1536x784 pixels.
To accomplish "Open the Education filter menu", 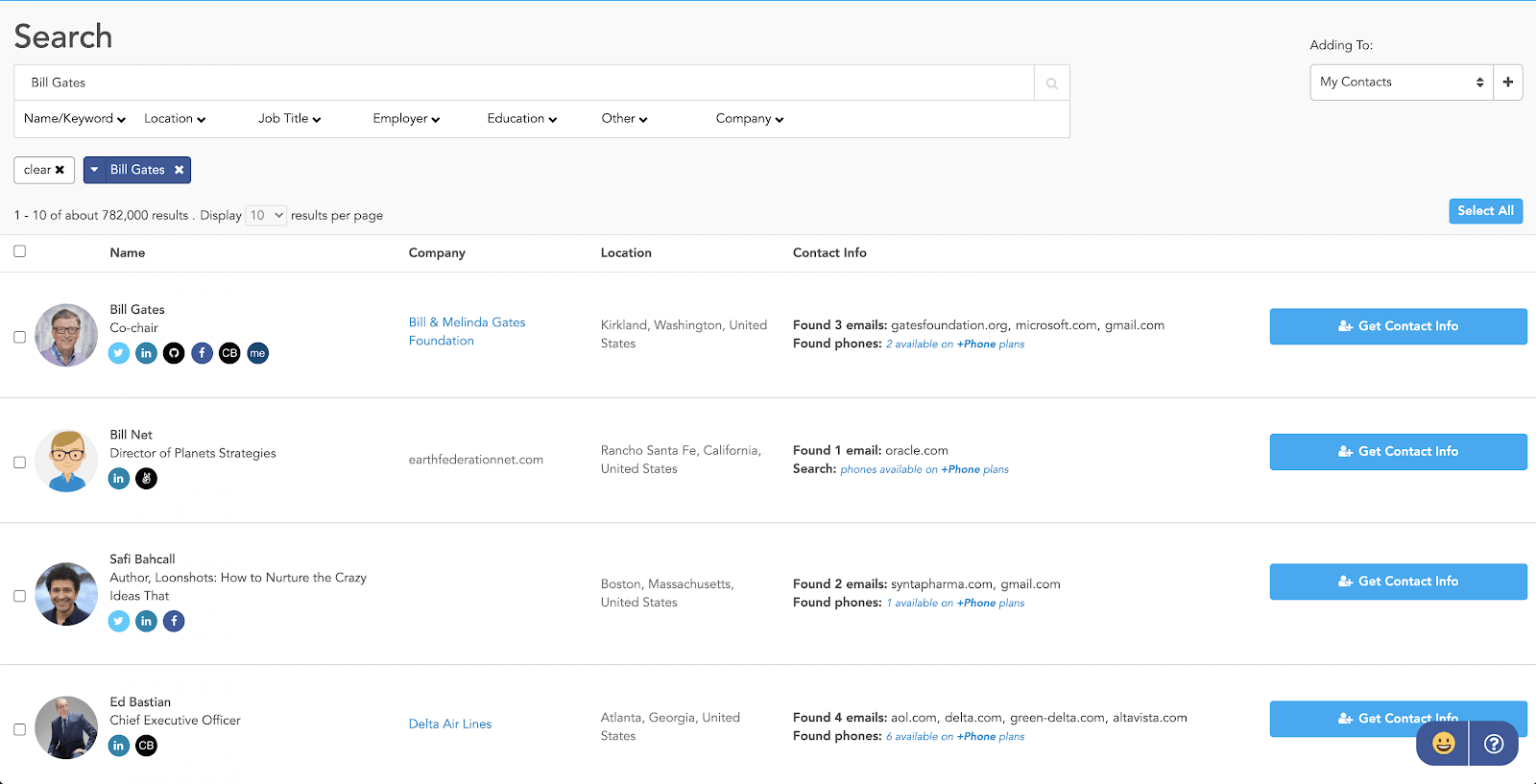I will (x=521, y=118).
